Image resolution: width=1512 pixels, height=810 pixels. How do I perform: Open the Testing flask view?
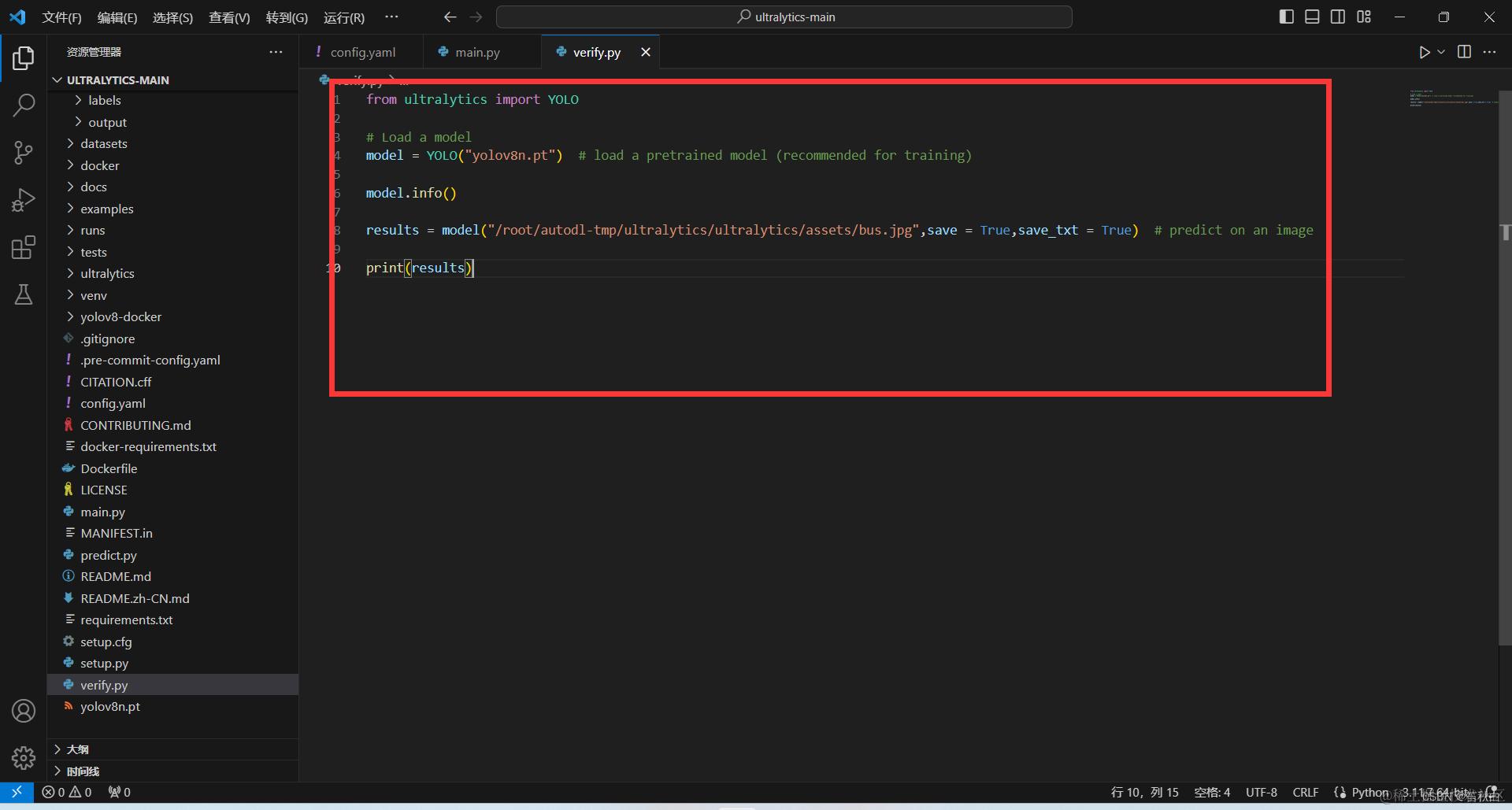point(24,294)
